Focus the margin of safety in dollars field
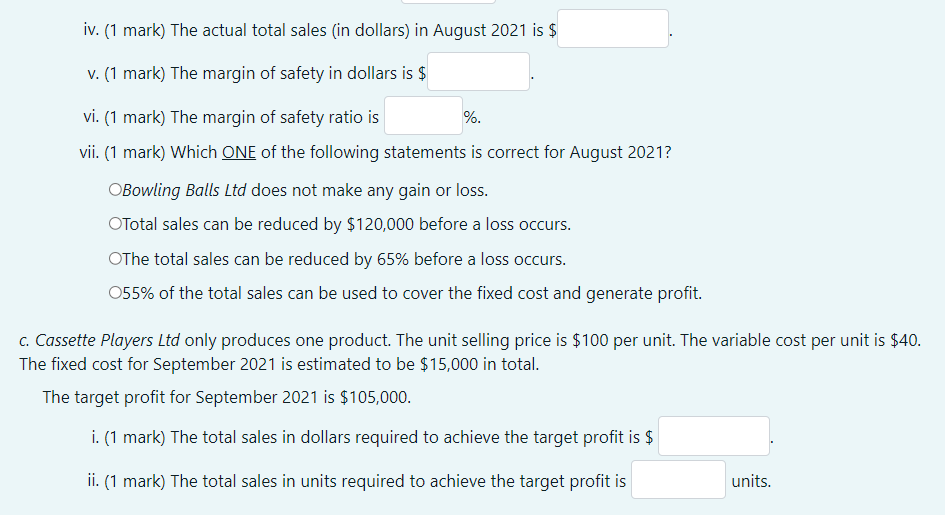 point(479,72)
